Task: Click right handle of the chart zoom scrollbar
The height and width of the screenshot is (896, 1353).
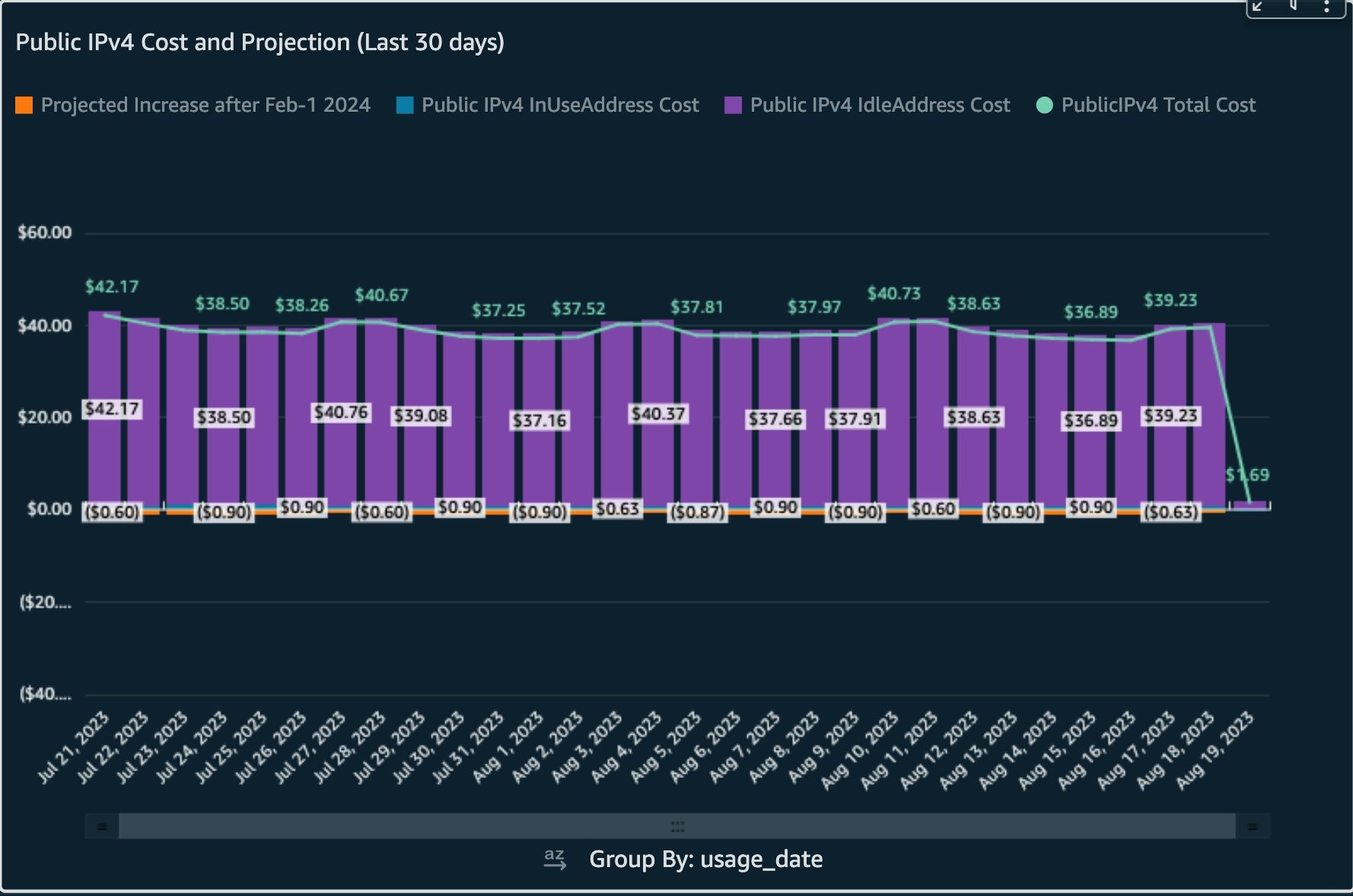Action: click(1252, 826)
